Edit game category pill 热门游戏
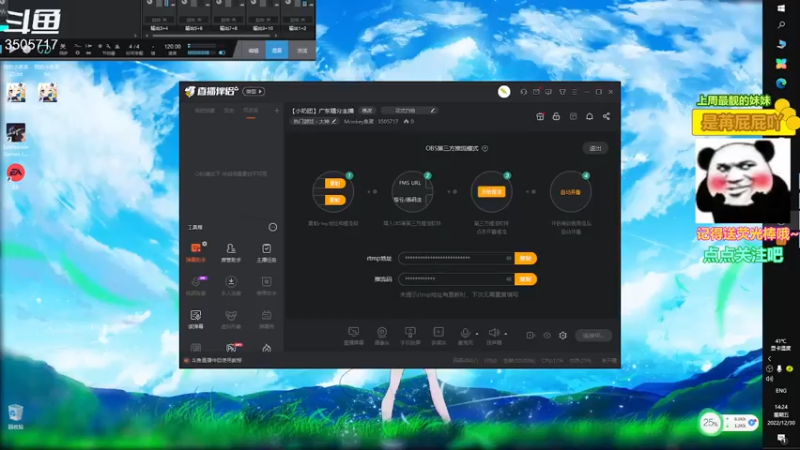Image resolution: width=800 pixels, height=450 pixels. pos(315,121)
